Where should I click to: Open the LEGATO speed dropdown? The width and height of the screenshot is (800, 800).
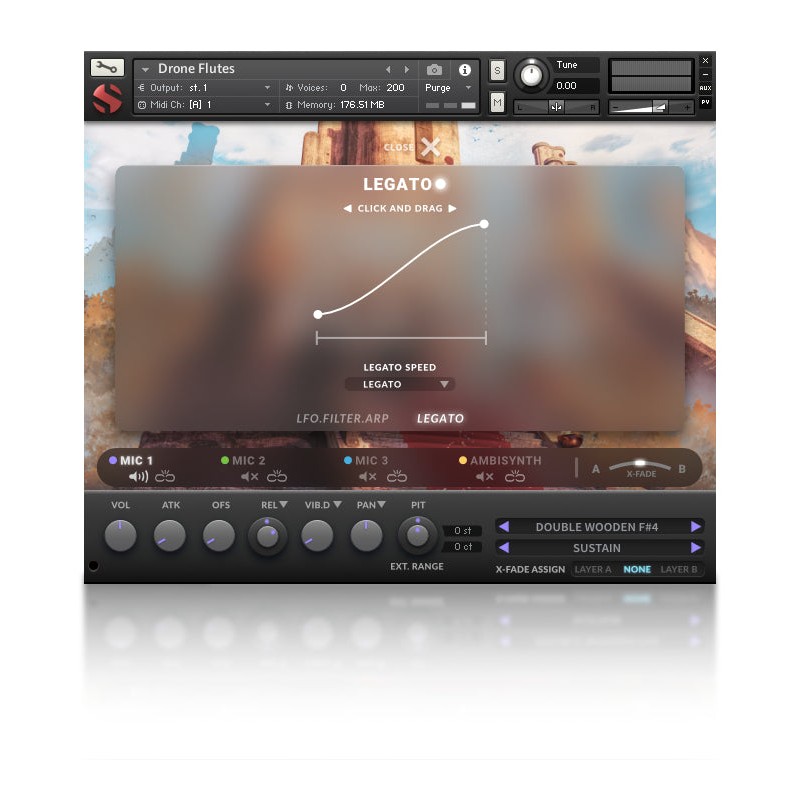coord(399,384)
